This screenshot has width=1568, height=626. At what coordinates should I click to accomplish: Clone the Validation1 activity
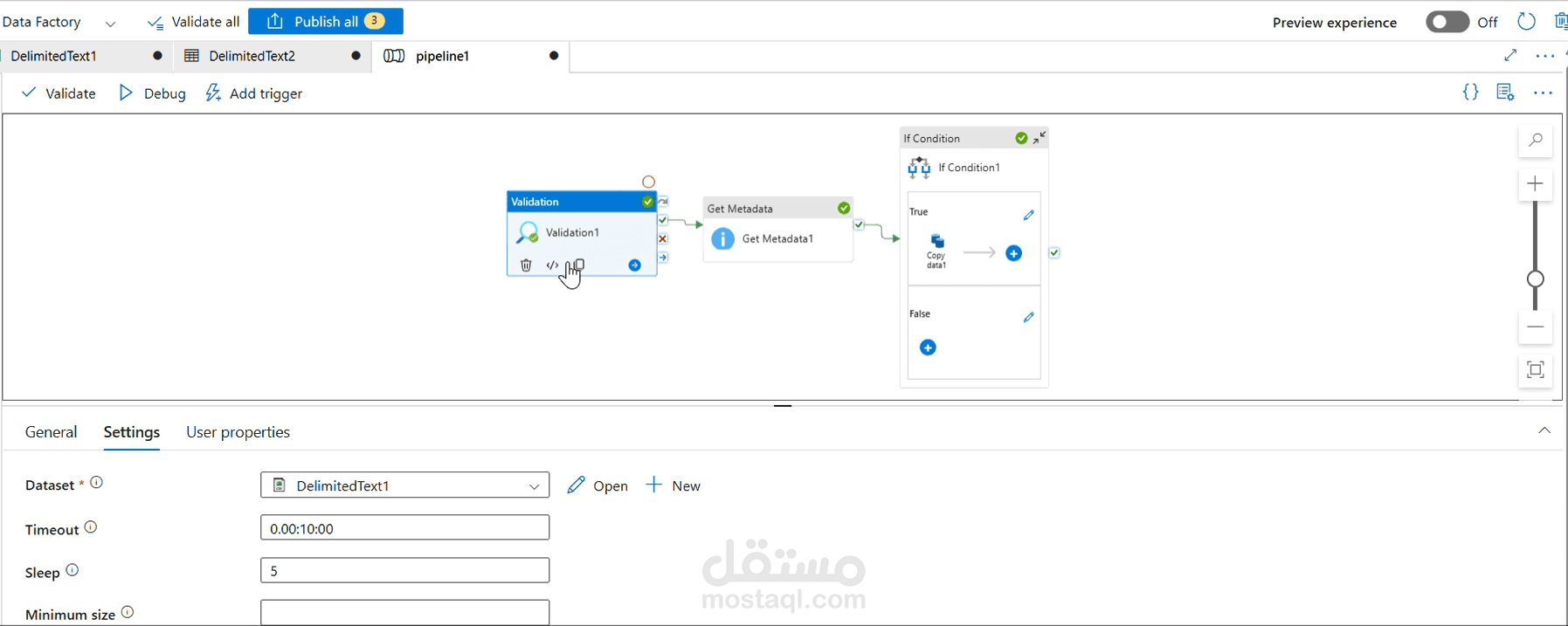click(x=577, y=265)
